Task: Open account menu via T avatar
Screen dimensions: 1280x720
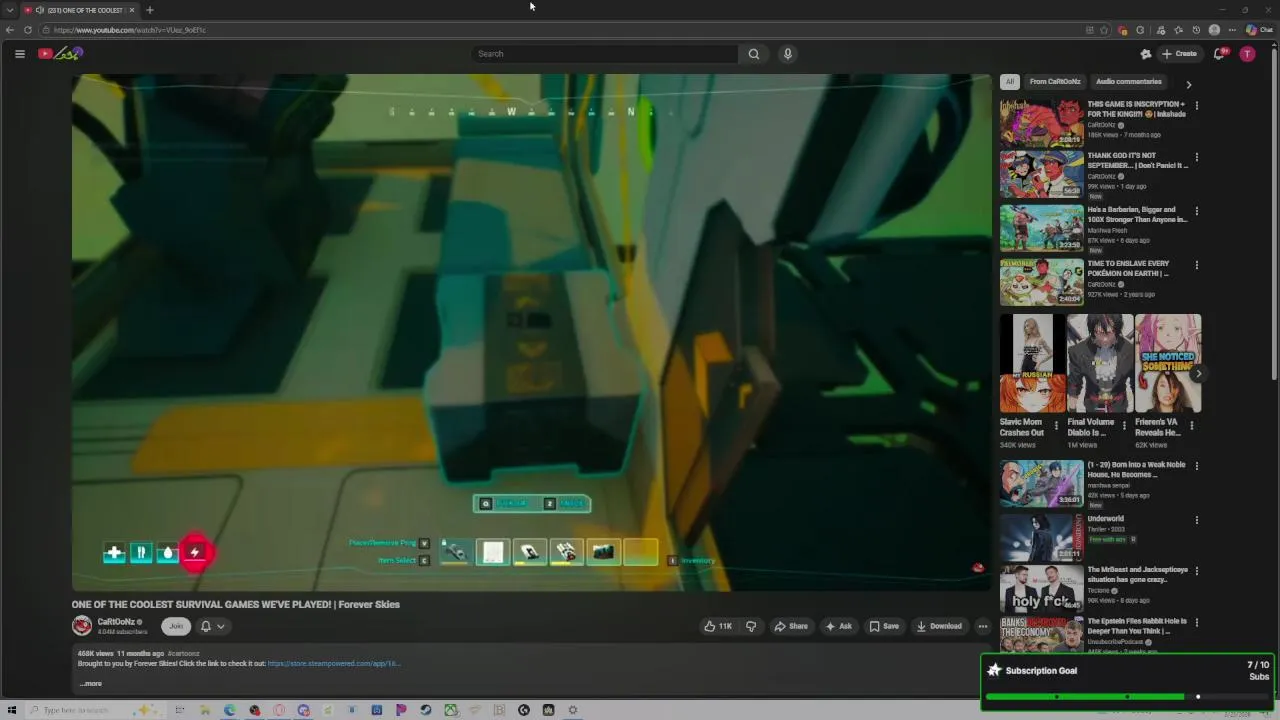Action: [x=1247, y=54]
